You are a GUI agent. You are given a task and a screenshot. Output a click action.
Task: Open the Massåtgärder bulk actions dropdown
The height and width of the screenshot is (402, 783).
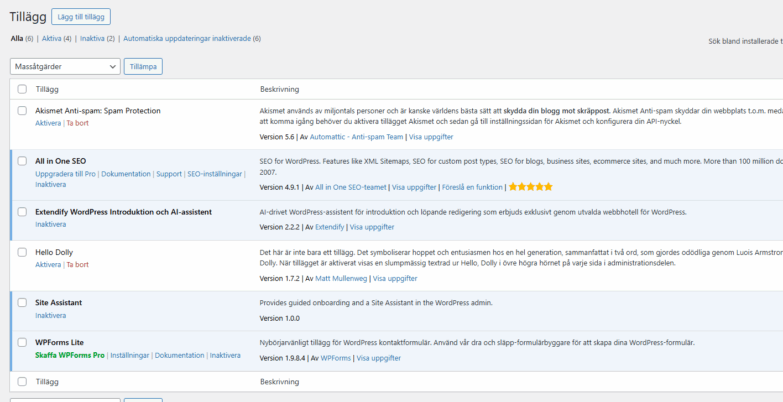tap(65, 66)
